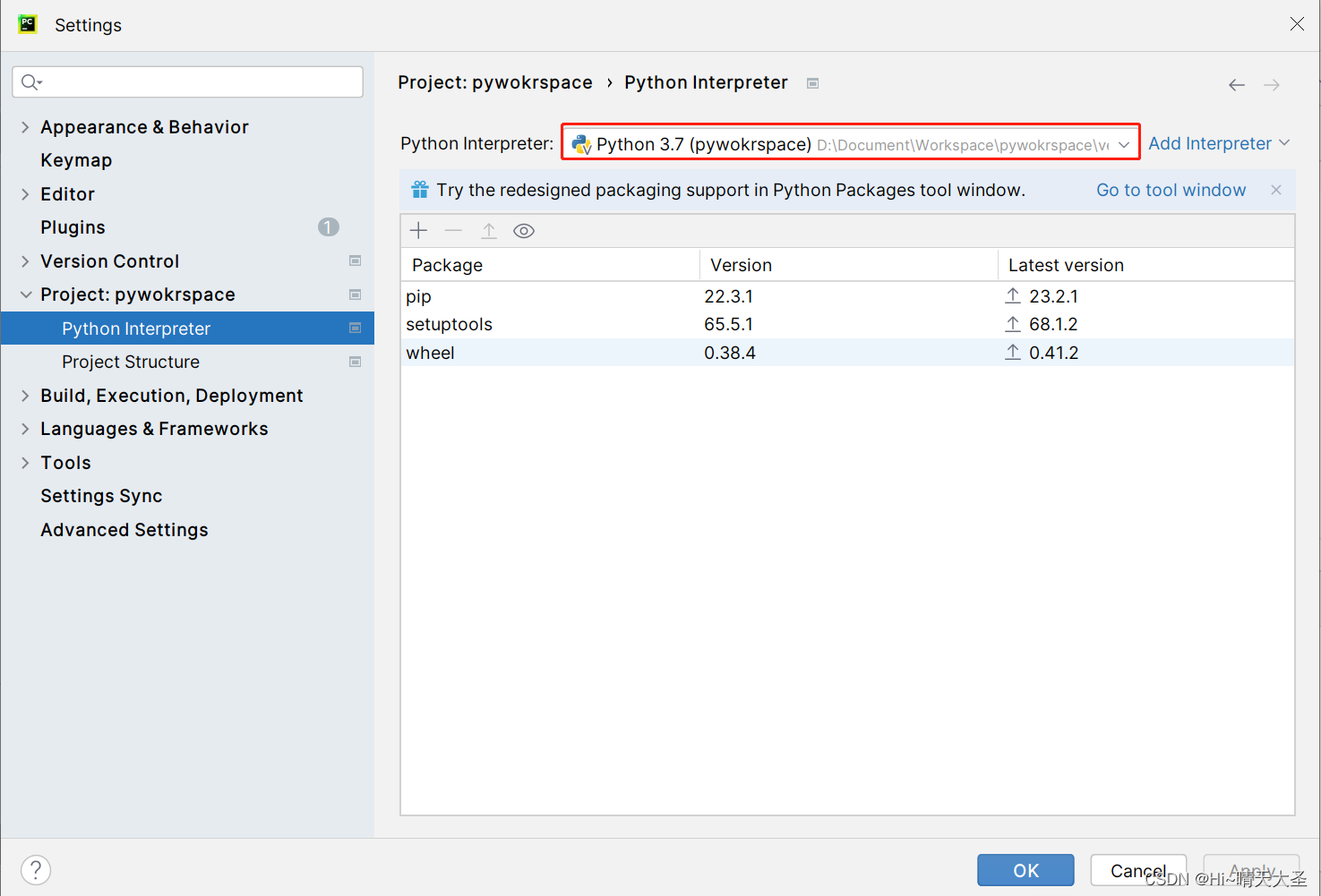Select Plugins in settings tree
Viewport: 1321px width, 896px height.
(x=73, y=227)
